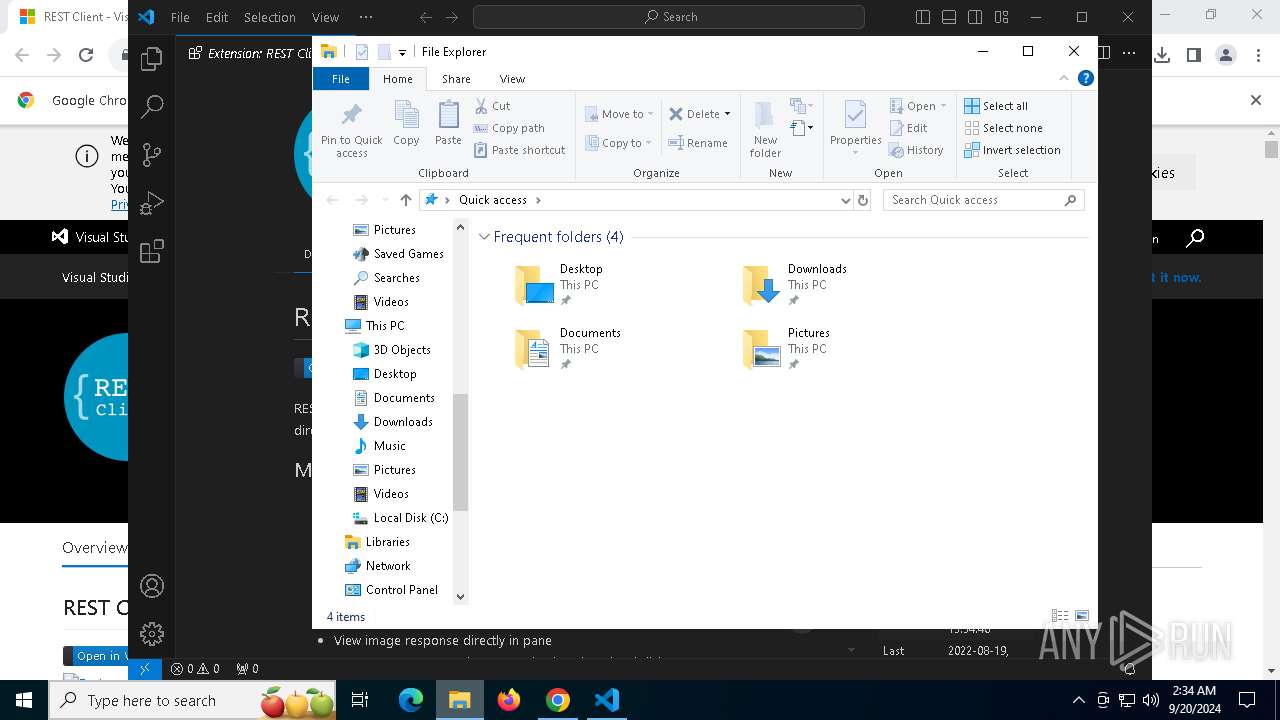Click History in the Open group
The width and height of the screenshot is (1280, 720).
coord(916,150)
